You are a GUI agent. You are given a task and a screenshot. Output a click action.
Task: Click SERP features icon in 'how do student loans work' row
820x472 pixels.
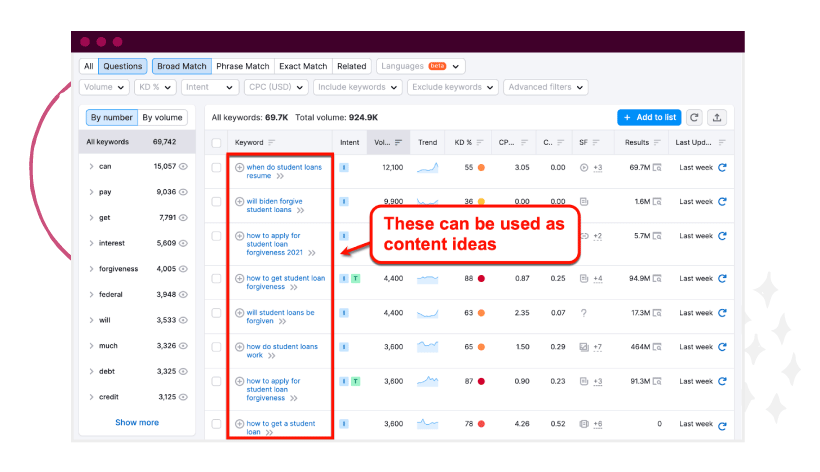click(584, 347)
